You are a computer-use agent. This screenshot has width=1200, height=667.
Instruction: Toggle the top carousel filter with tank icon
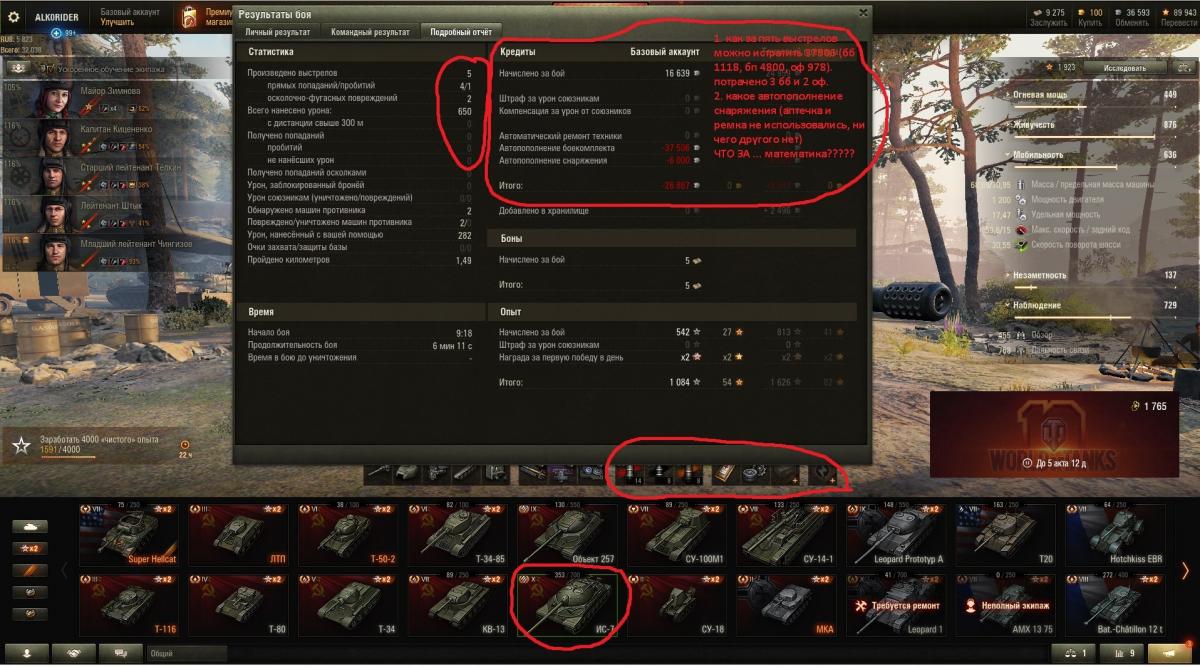pyautogui.click(x=29, y=526)
